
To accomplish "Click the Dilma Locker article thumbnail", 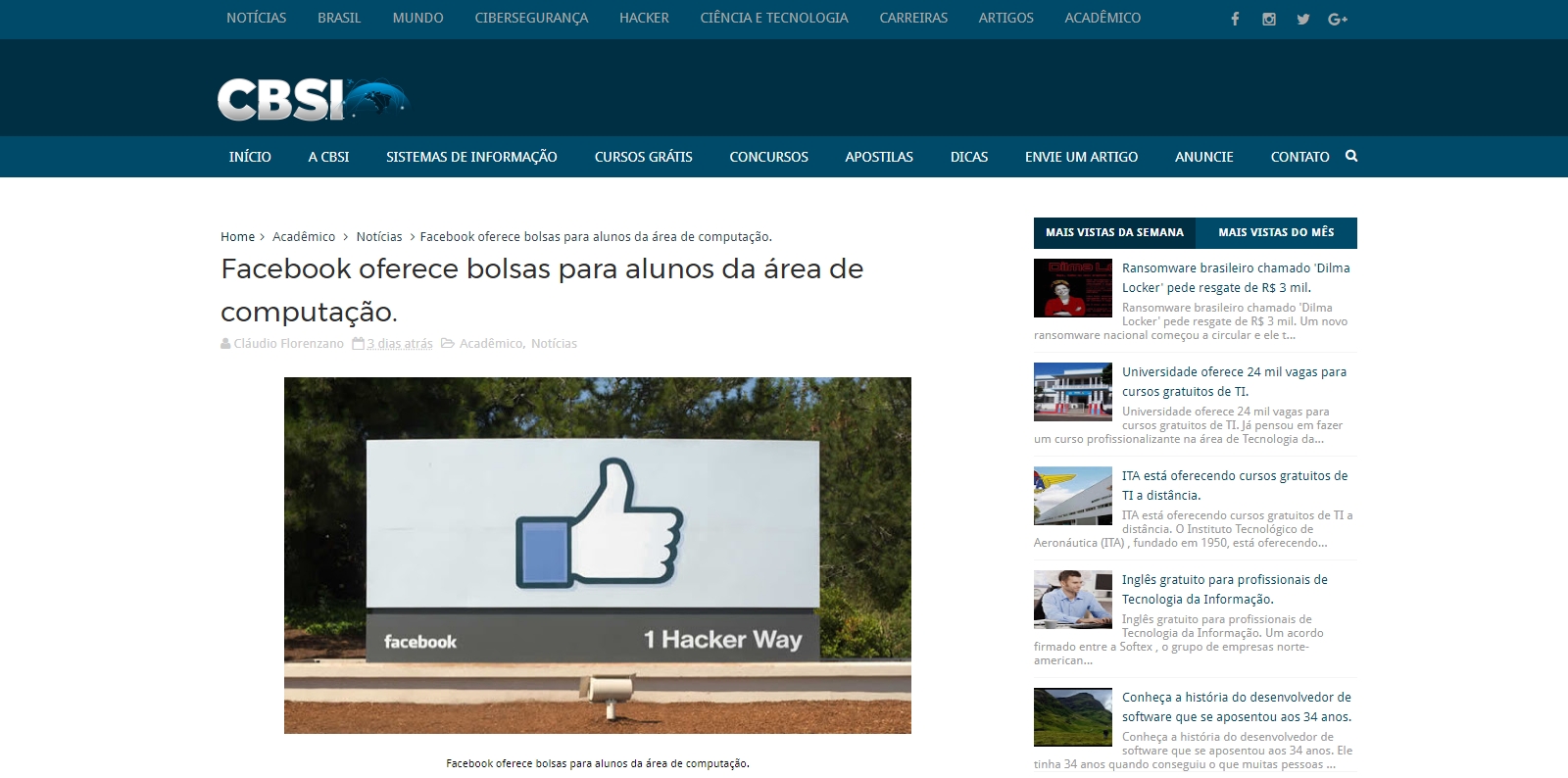I will (x=1073, y=288).
